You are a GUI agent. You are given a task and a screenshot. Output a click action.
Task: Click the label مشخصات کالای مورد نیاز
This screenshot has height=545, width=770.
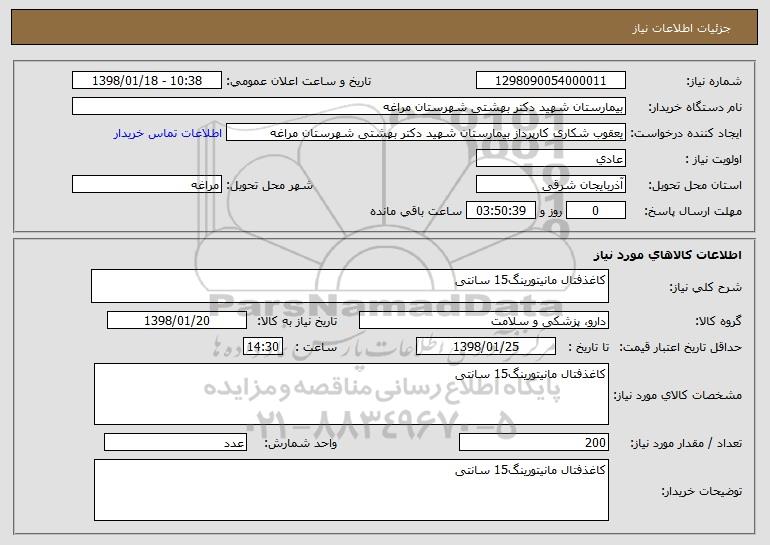tap(678, 395)
